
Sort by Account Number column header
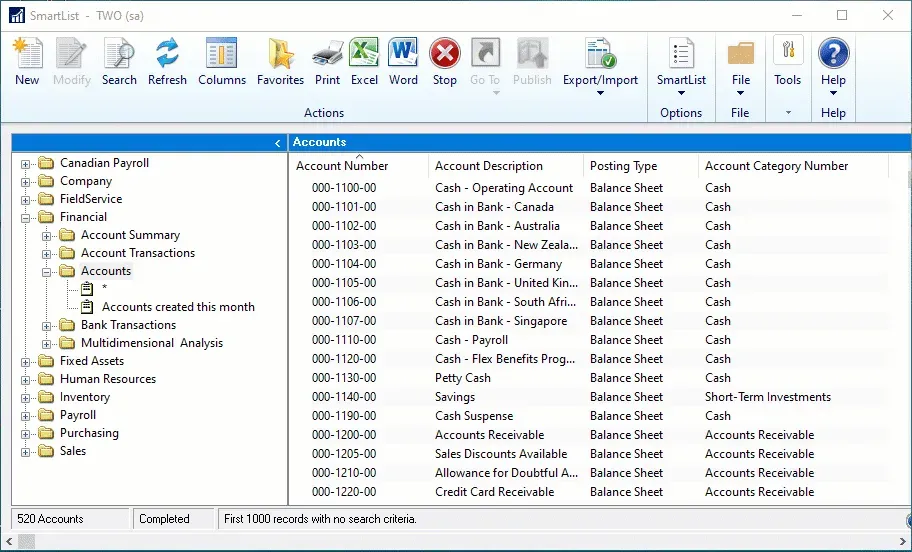coord(342,166)
